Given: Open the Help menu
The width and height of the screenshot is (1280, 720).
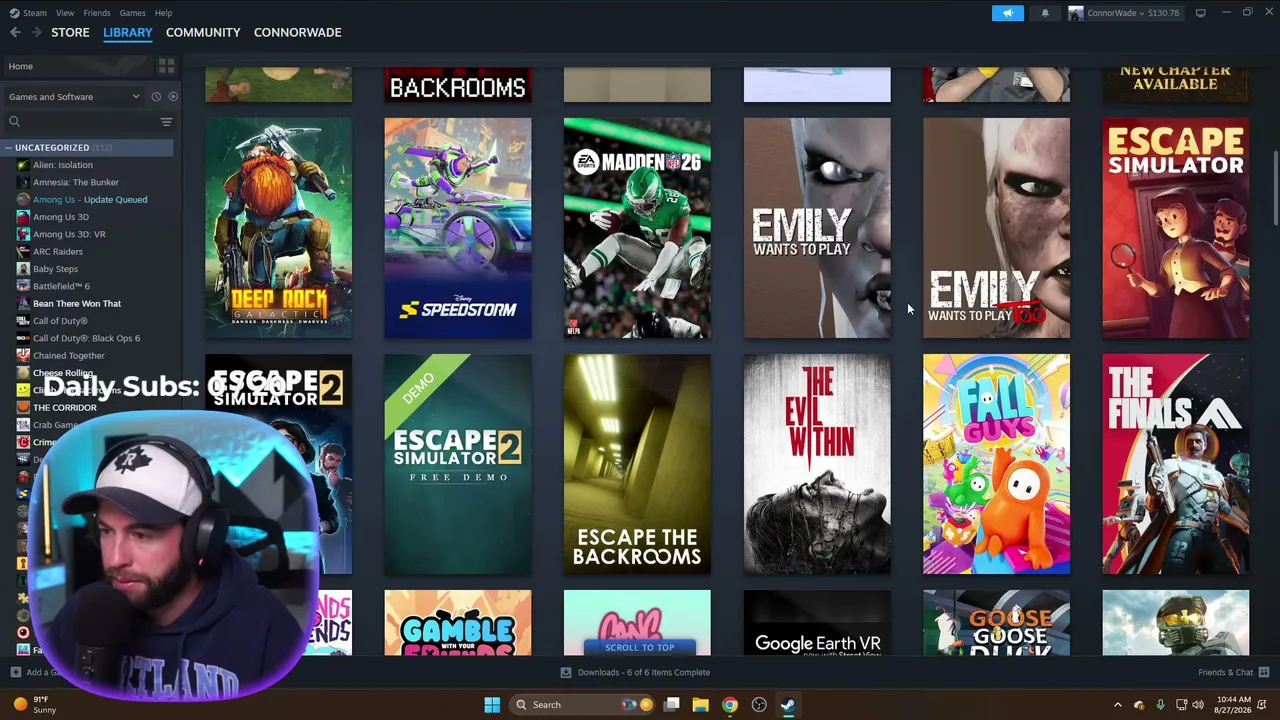Looking at the screenshot, I should pos(163,13).
